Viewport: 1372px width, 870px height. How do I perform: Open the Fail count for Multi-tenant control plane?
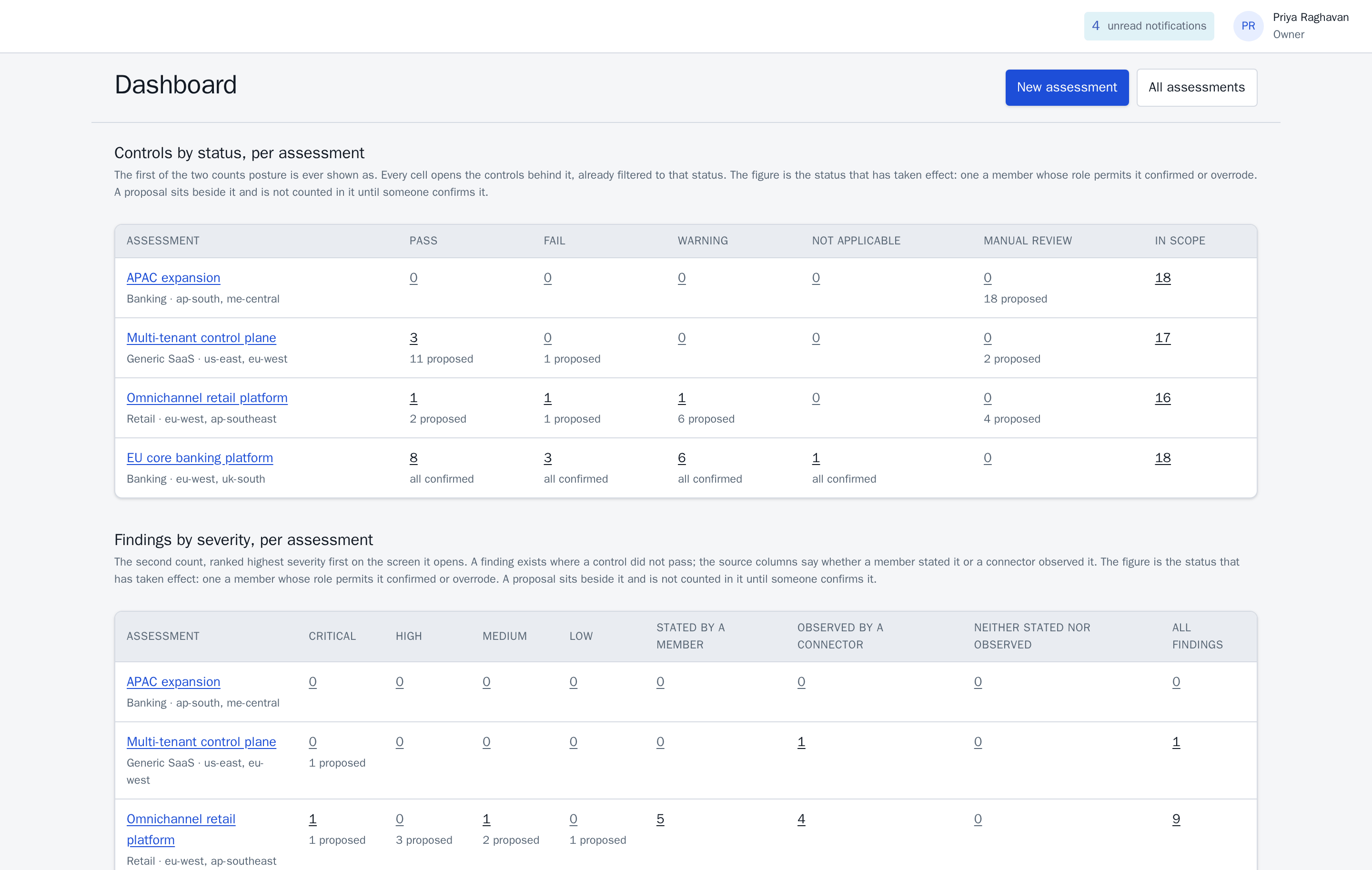[x=547, y=337]
